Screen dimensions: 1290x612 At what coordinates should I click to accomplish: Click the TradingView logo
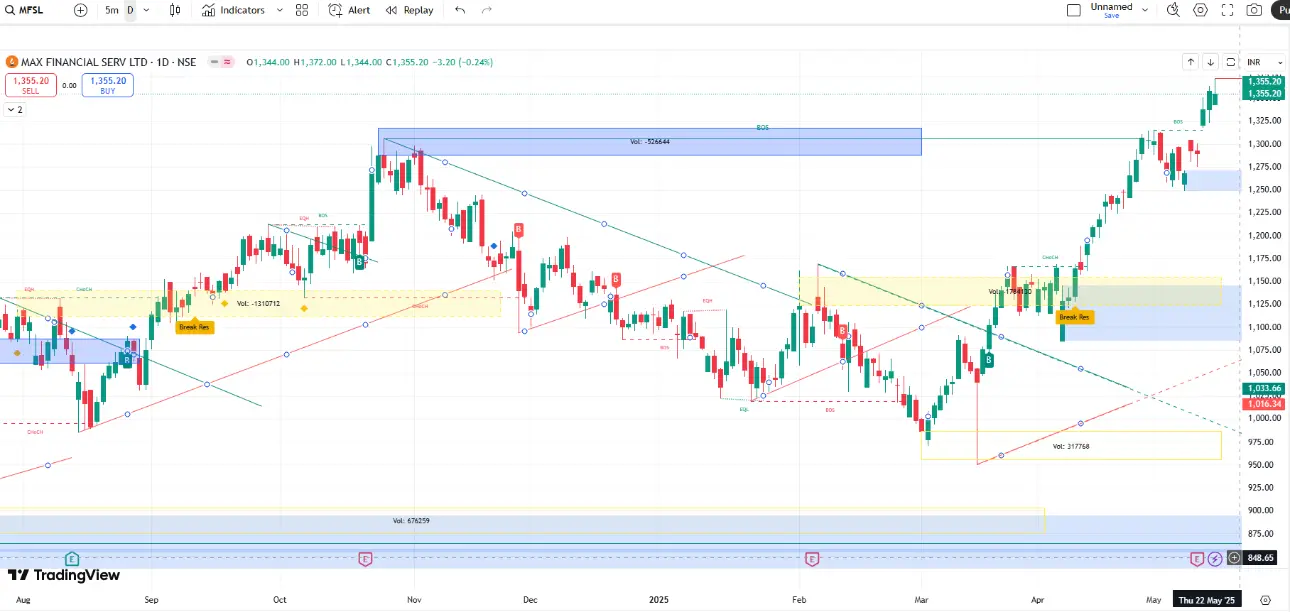tap(64, 575)
